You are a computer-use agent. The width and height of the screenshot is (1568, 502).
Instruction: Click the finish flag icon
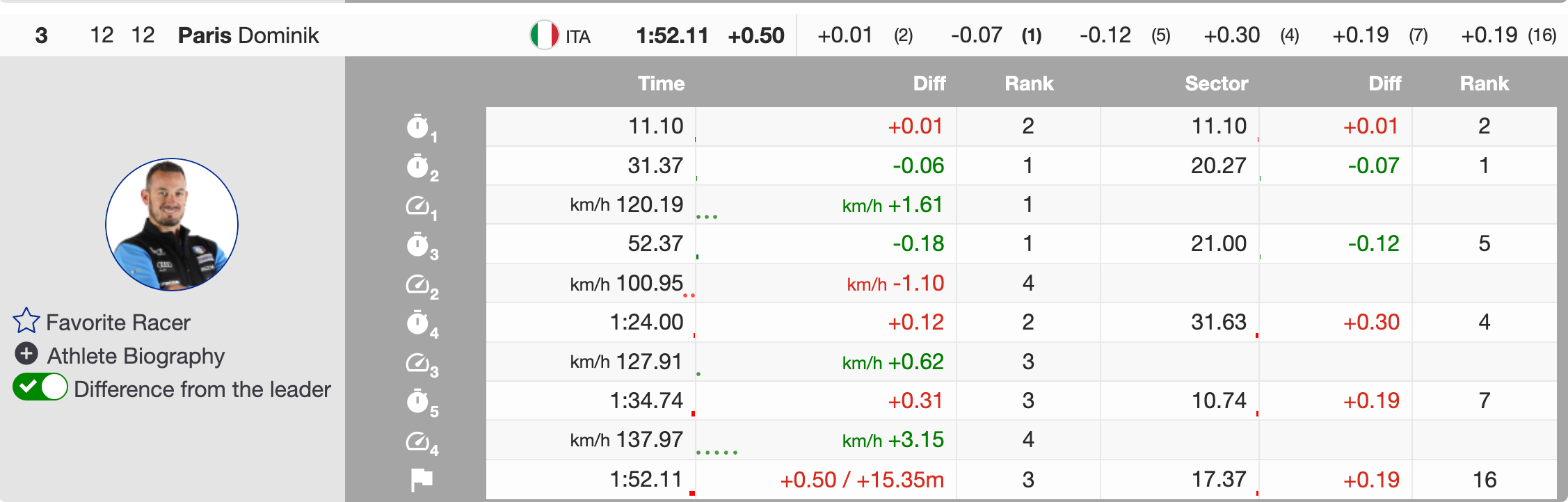coord(421,479)
